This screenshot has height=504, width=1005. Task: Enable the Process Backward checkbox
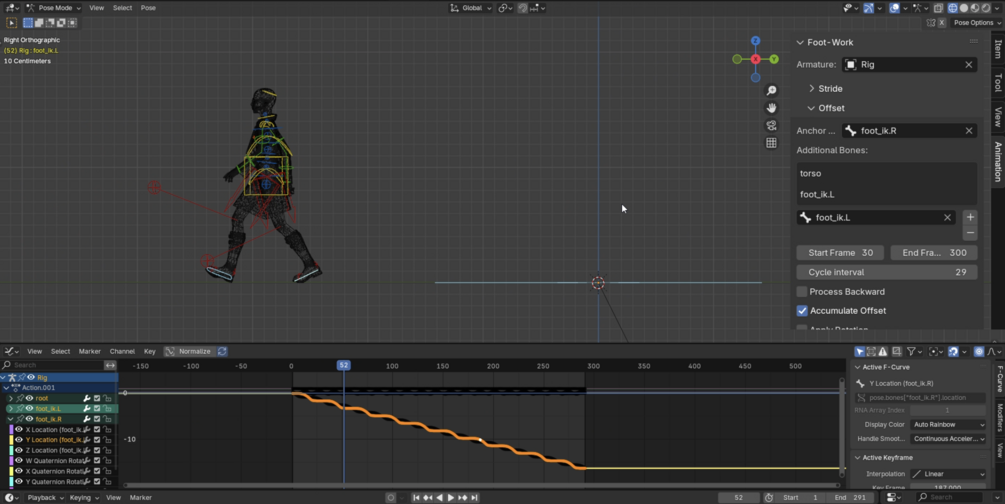tap(802, 292)
